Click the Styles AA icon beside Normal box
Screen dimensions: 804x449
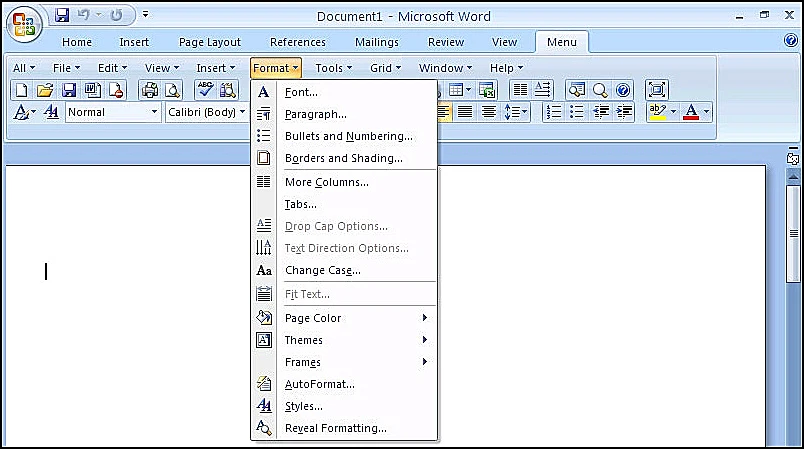51,112
